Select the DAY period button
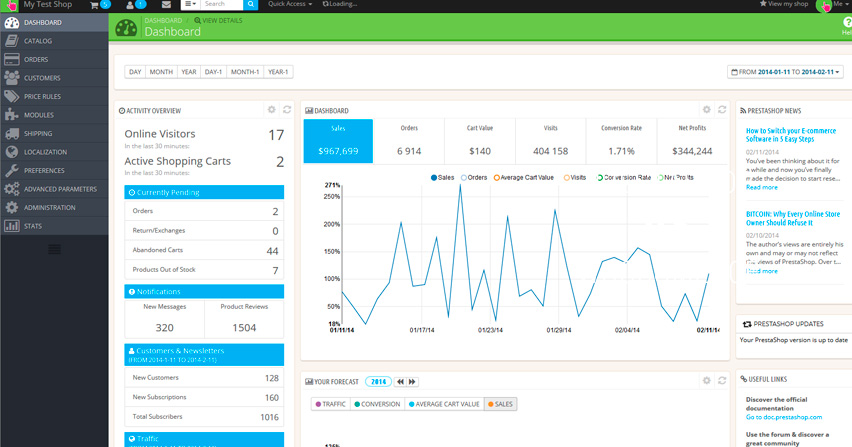Image resolution: width=852 pixels, height=447 pixels. point(135,72)
